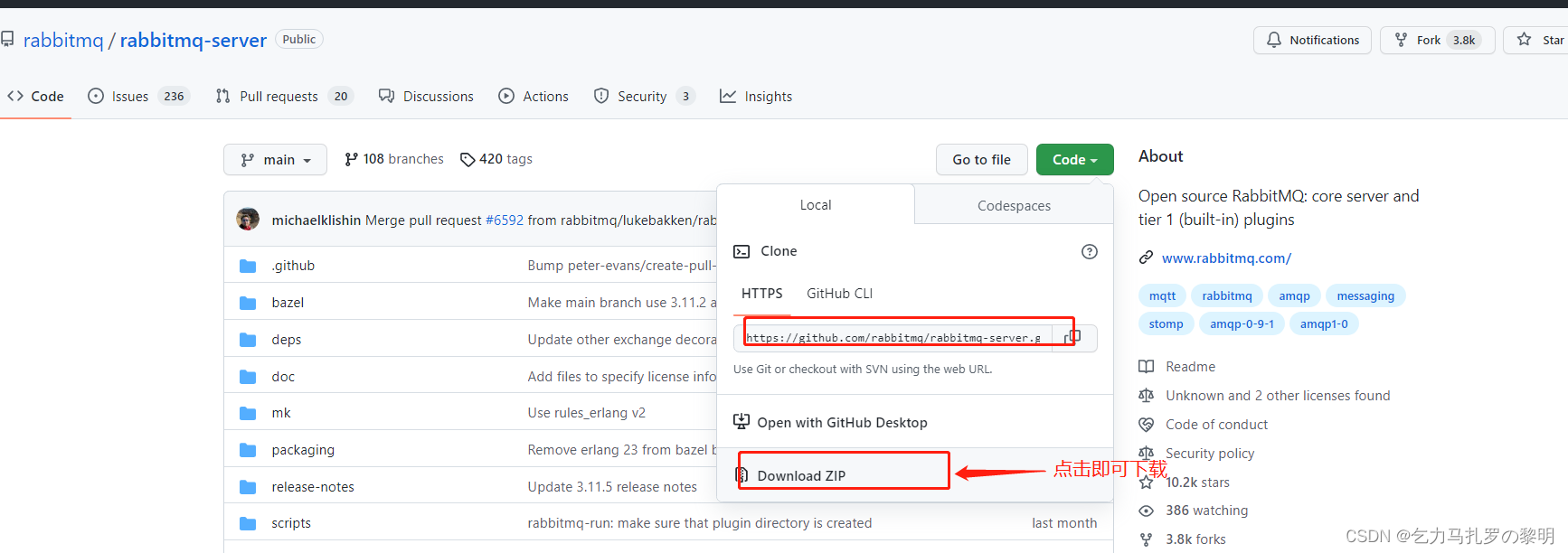
Task: Open the Security tab
Action: [644, 96]
